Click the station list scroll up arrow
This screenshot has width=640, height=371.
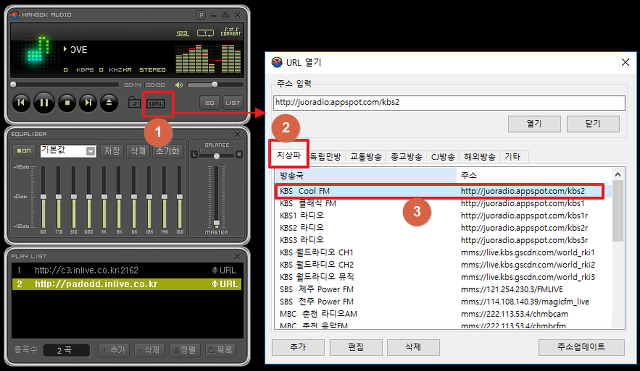(618, 175)
